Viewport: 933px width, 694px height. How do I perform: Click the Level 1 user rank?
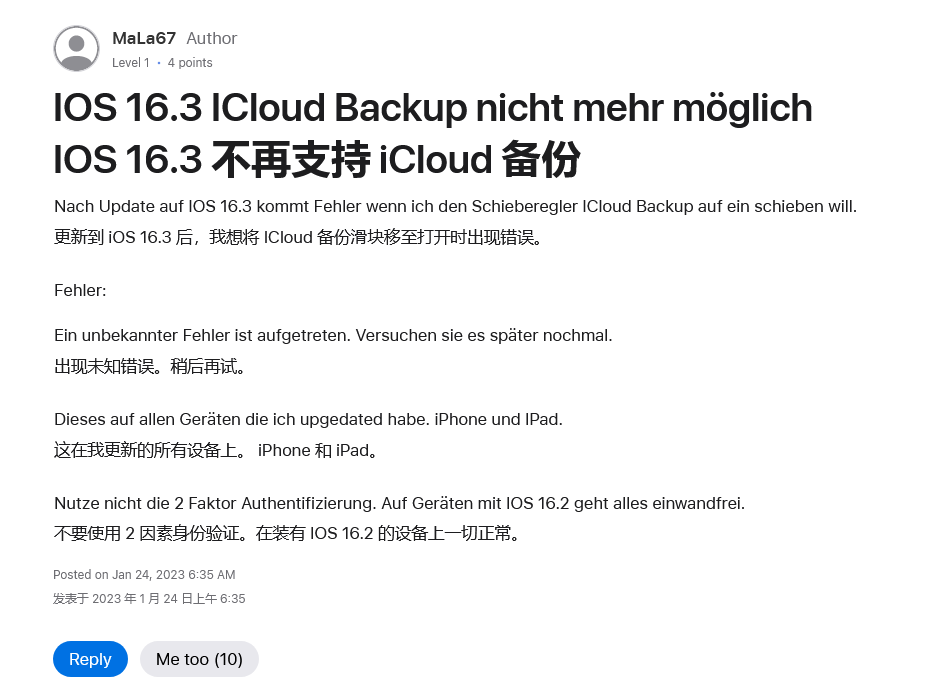[x=131, y=62]
